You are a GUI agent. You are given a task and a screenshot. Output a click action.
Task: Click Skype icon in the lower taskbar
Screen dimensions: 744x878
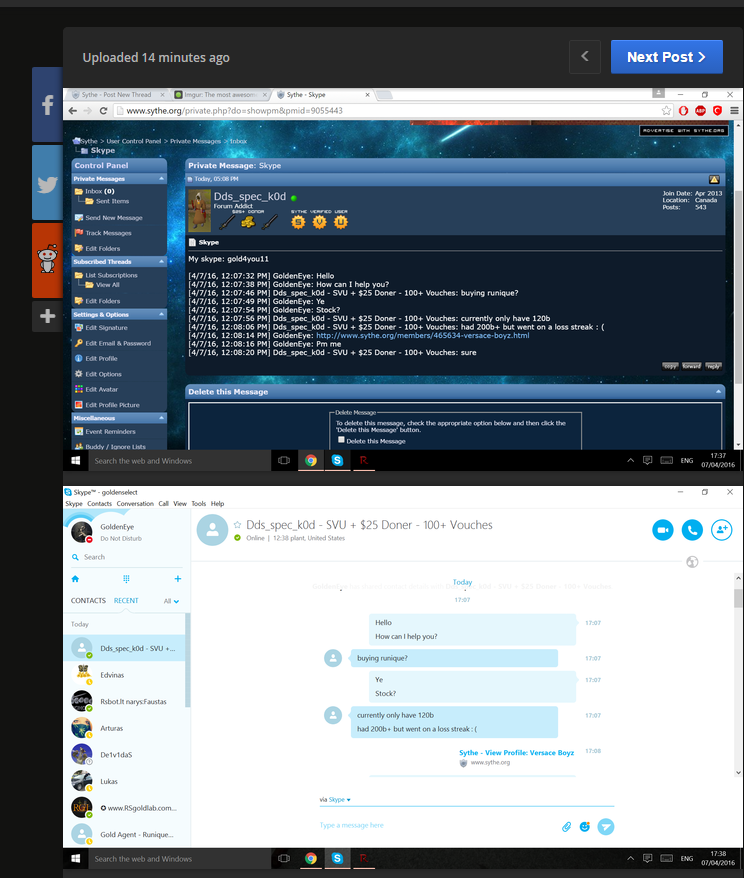tap(338, 858)
